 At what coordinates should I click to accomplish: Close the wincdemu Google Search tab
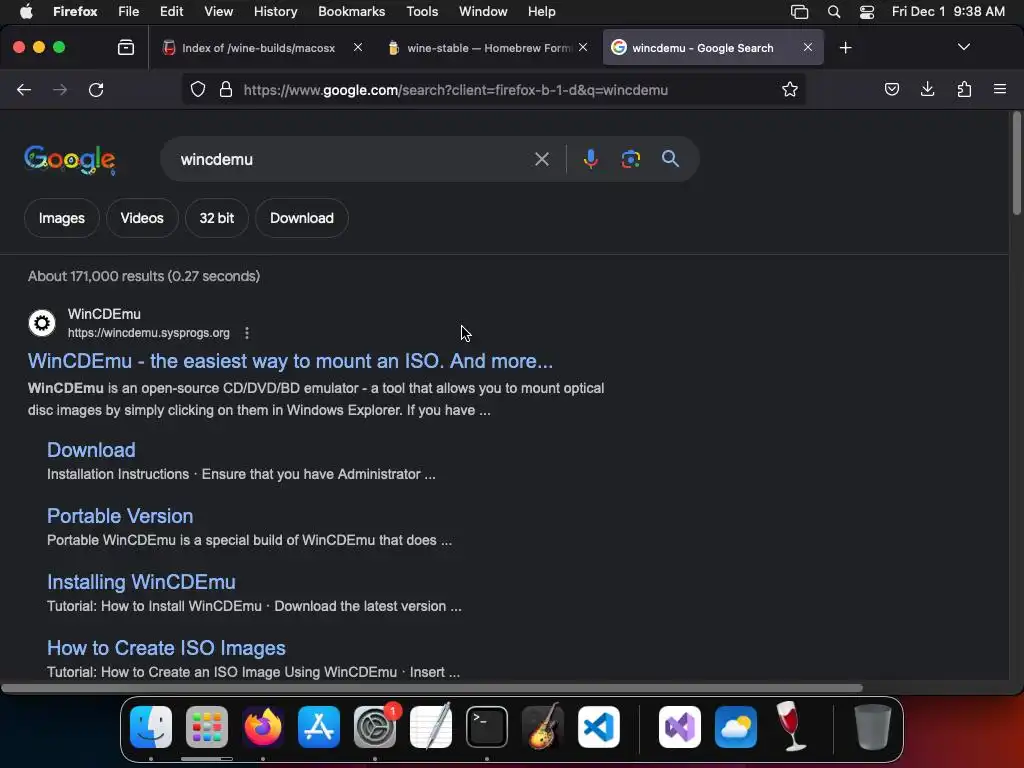click(808, 47)
